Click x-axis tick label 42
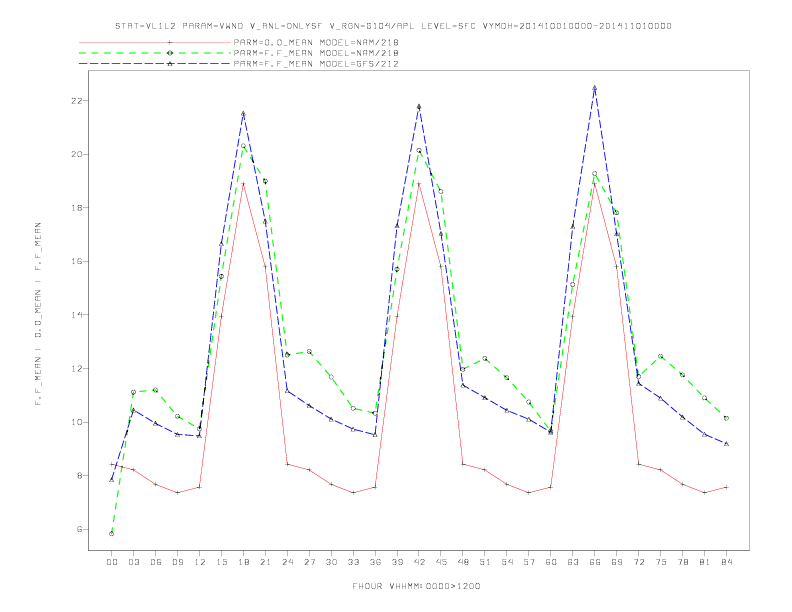The width and height of the screenshot is (792, 612). click(x=419, y=562)
